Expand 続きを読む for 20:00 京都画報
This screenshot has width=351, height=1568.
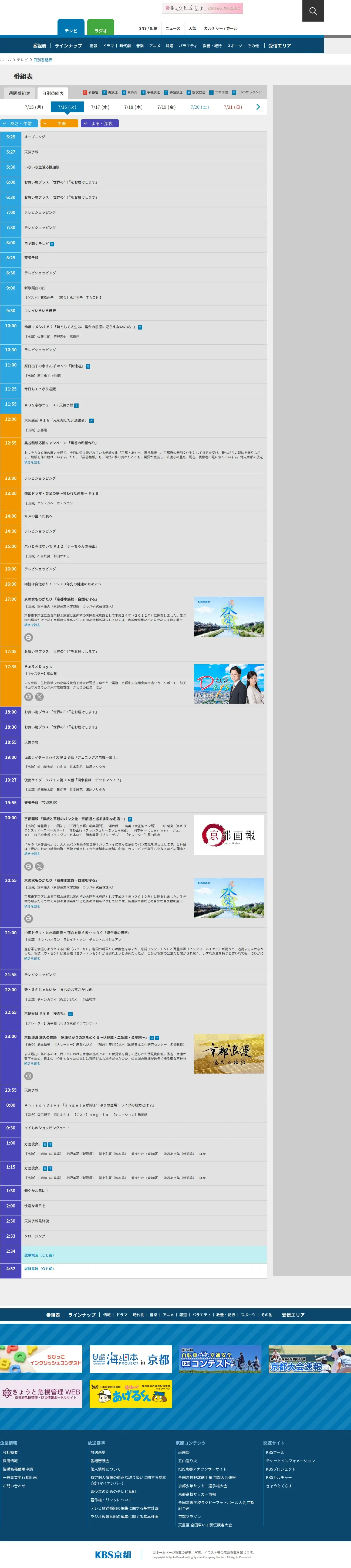[32, 853]
